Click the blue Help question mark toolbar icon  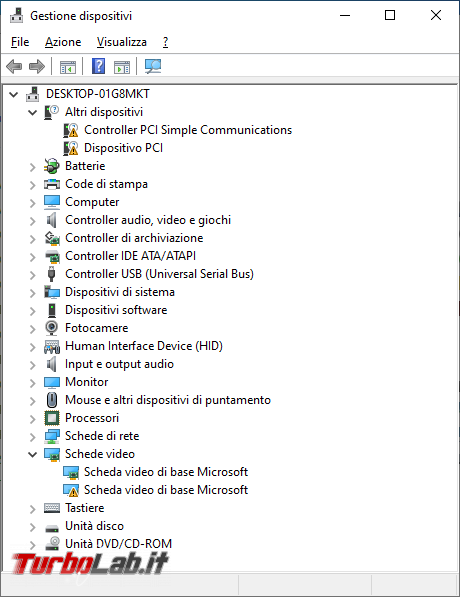[x=99, y=66]
